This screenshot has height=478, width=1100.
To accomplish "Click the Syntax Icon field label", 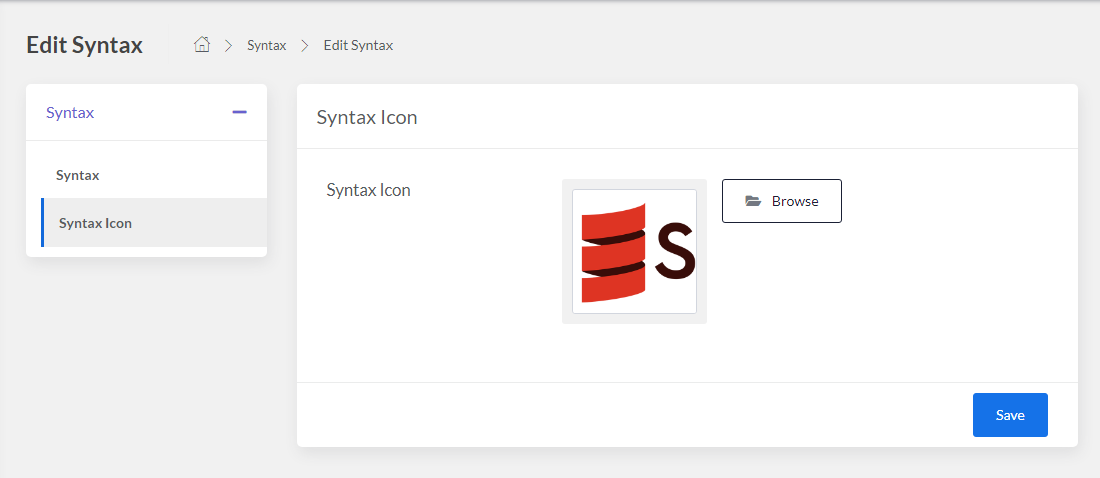I will (368, 190).
